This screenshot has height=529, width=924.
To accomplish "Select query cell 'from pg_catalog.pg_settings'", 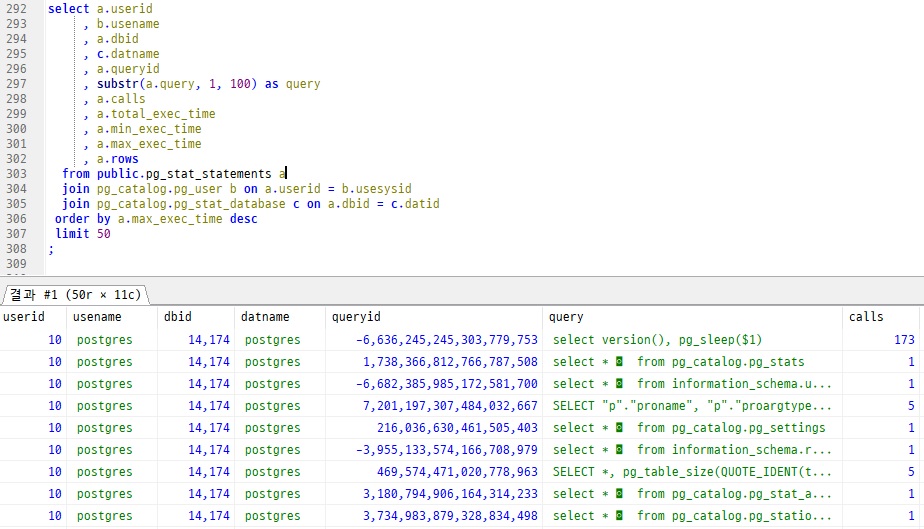I will 692,428.
